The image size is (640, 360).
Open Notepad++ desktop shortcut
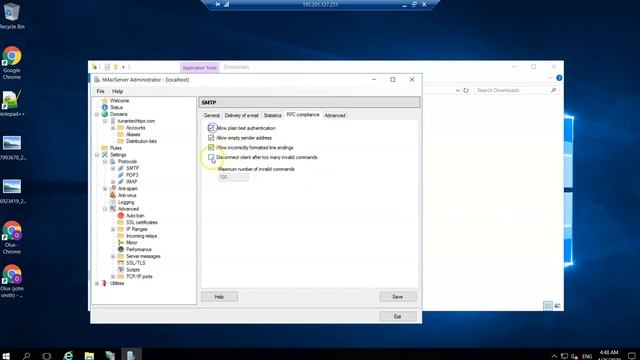11,104
